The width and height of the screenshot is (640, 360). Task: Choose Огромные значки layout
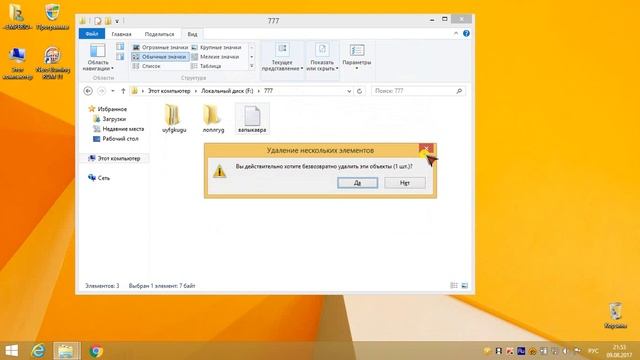(161, 47)
